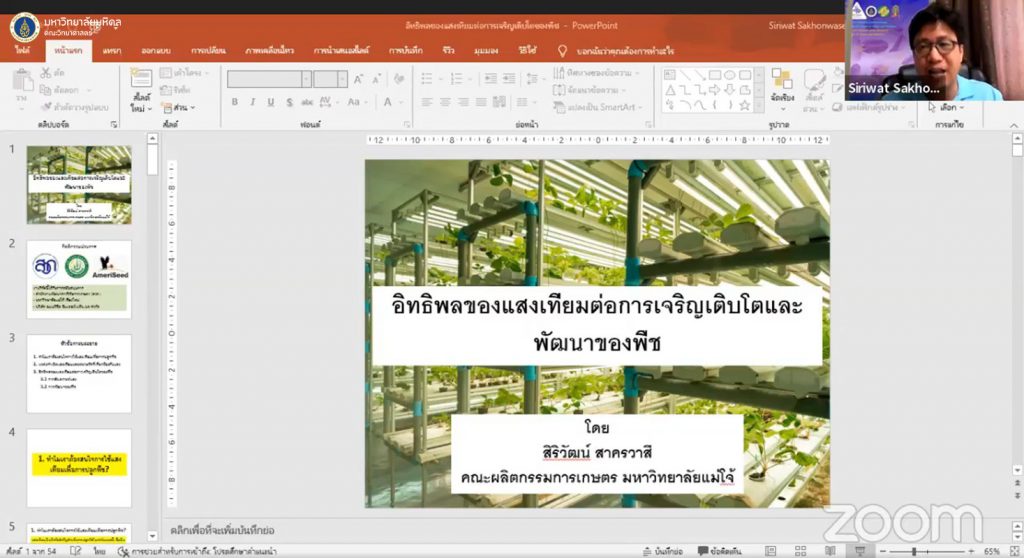Image resolution: width=1024 pixels, height=558 pixels.
Task: Select slide 3 thumbnail in panel
Action: click(x=79, y=373)
